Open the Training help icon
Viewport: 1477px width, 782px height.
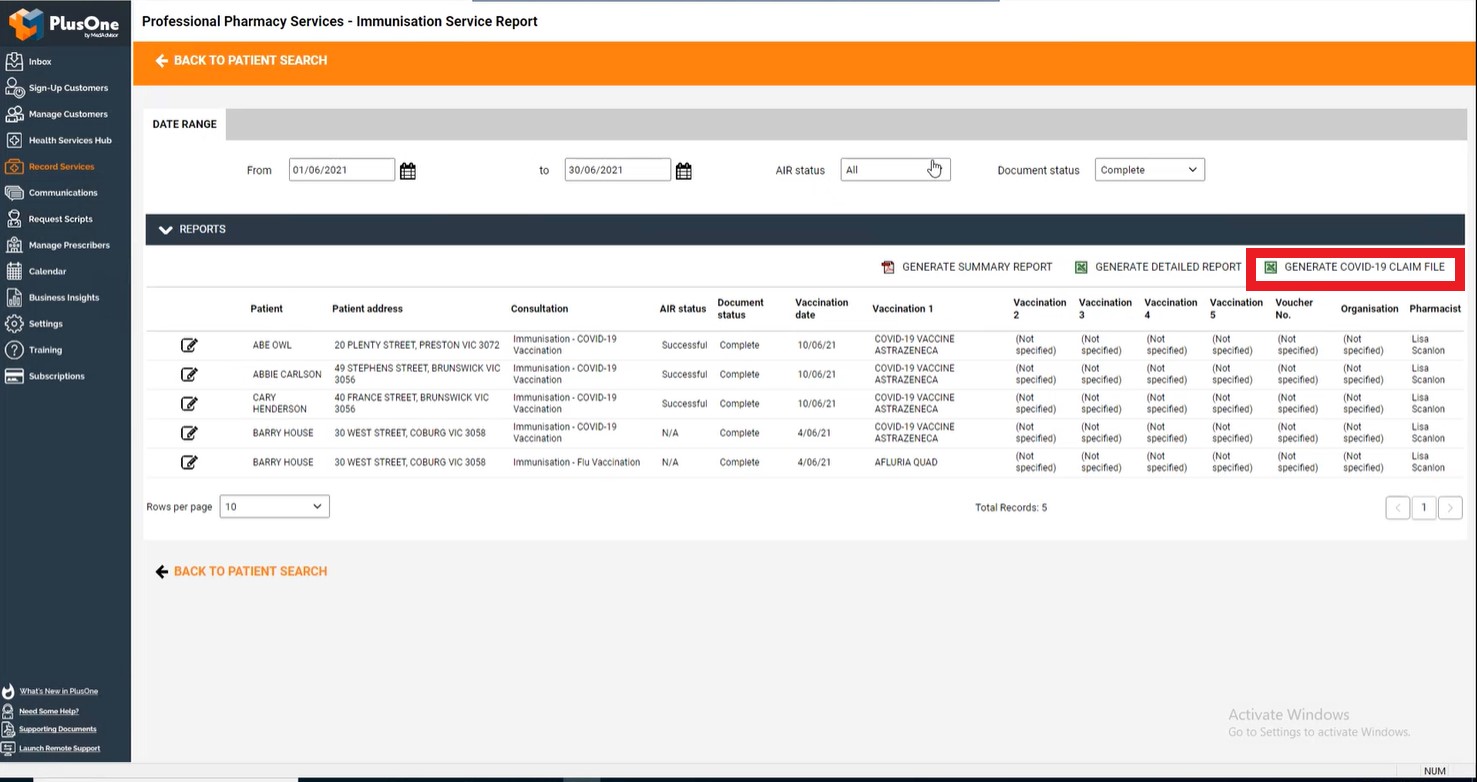(x=14, y=350)
